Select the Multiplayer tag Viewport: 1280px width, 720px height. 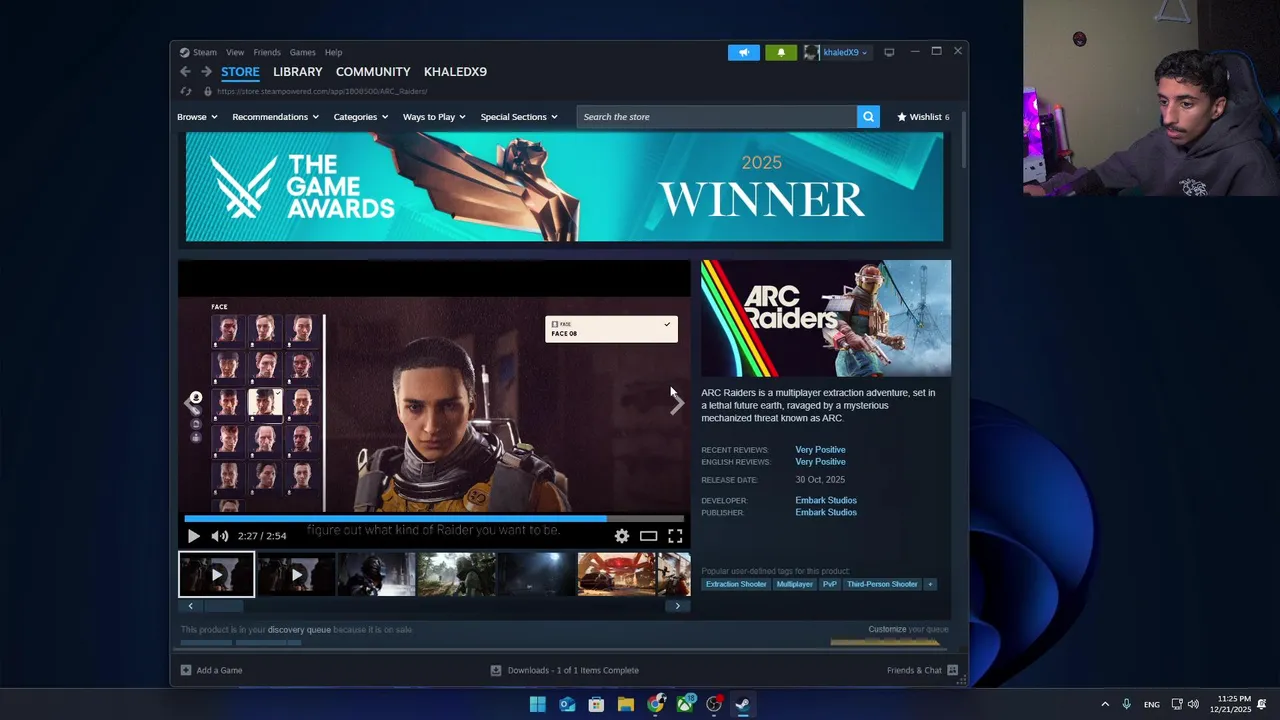pos(795,584)
